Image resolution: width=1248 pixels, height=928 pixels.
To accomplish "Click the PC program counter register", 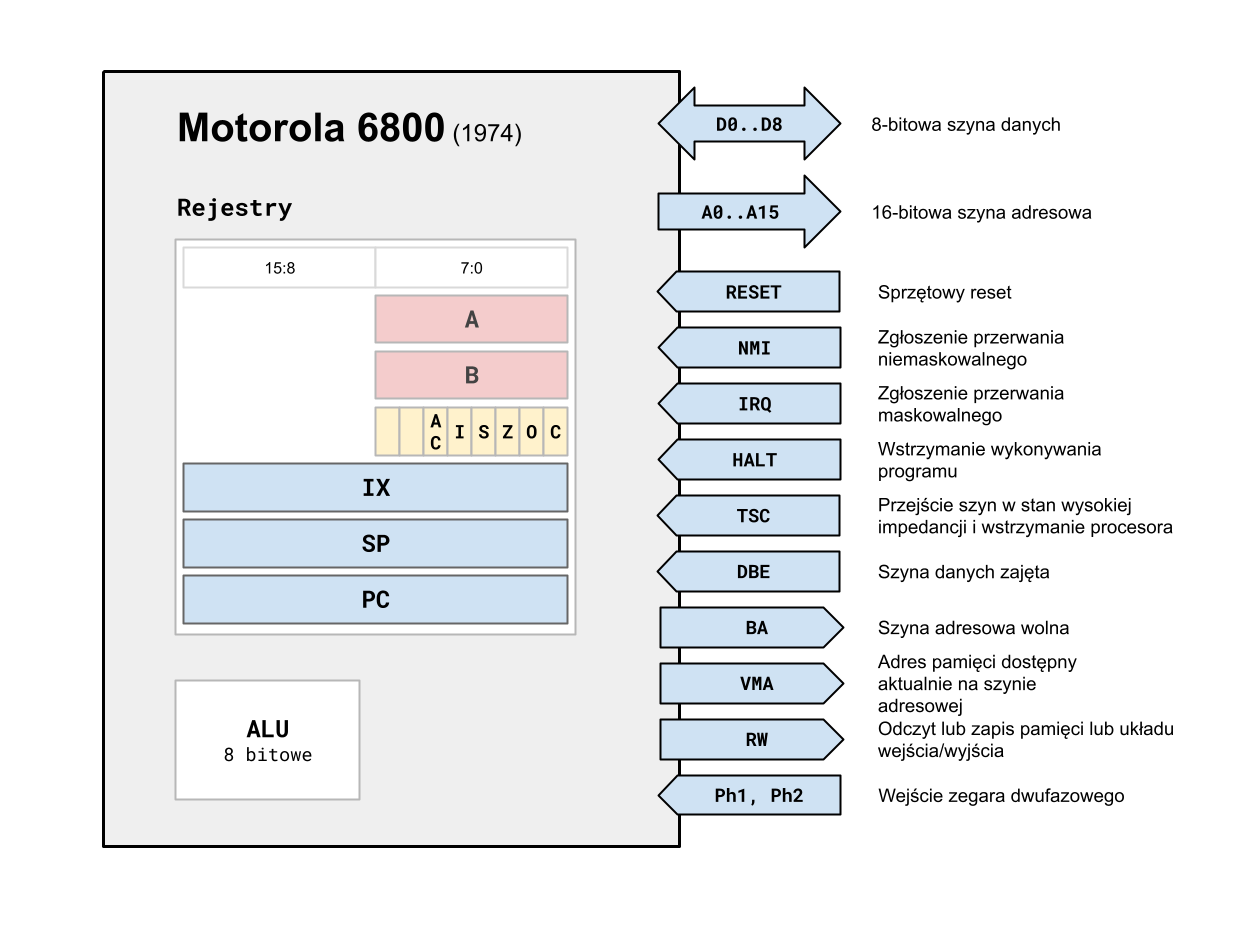I will [x=375, y=599].
